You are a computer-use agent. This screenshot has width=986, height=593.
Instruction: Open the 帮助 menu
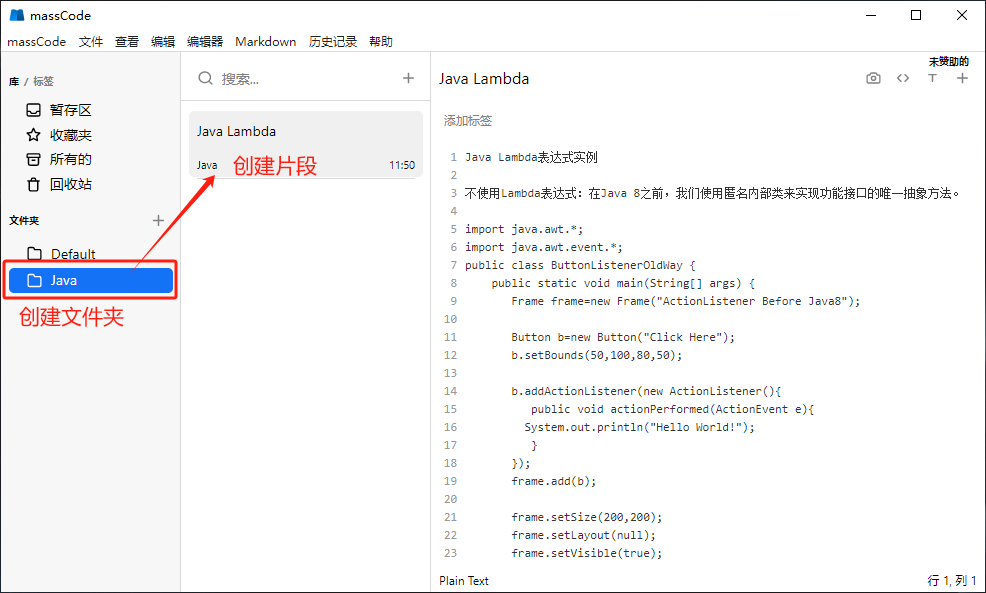[380, 42]
